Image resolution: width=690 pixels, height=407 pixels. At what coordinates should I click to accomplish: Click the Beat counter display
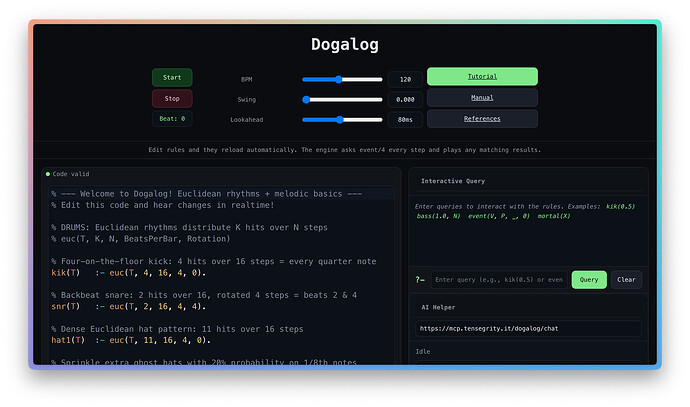tap(172, 119)
